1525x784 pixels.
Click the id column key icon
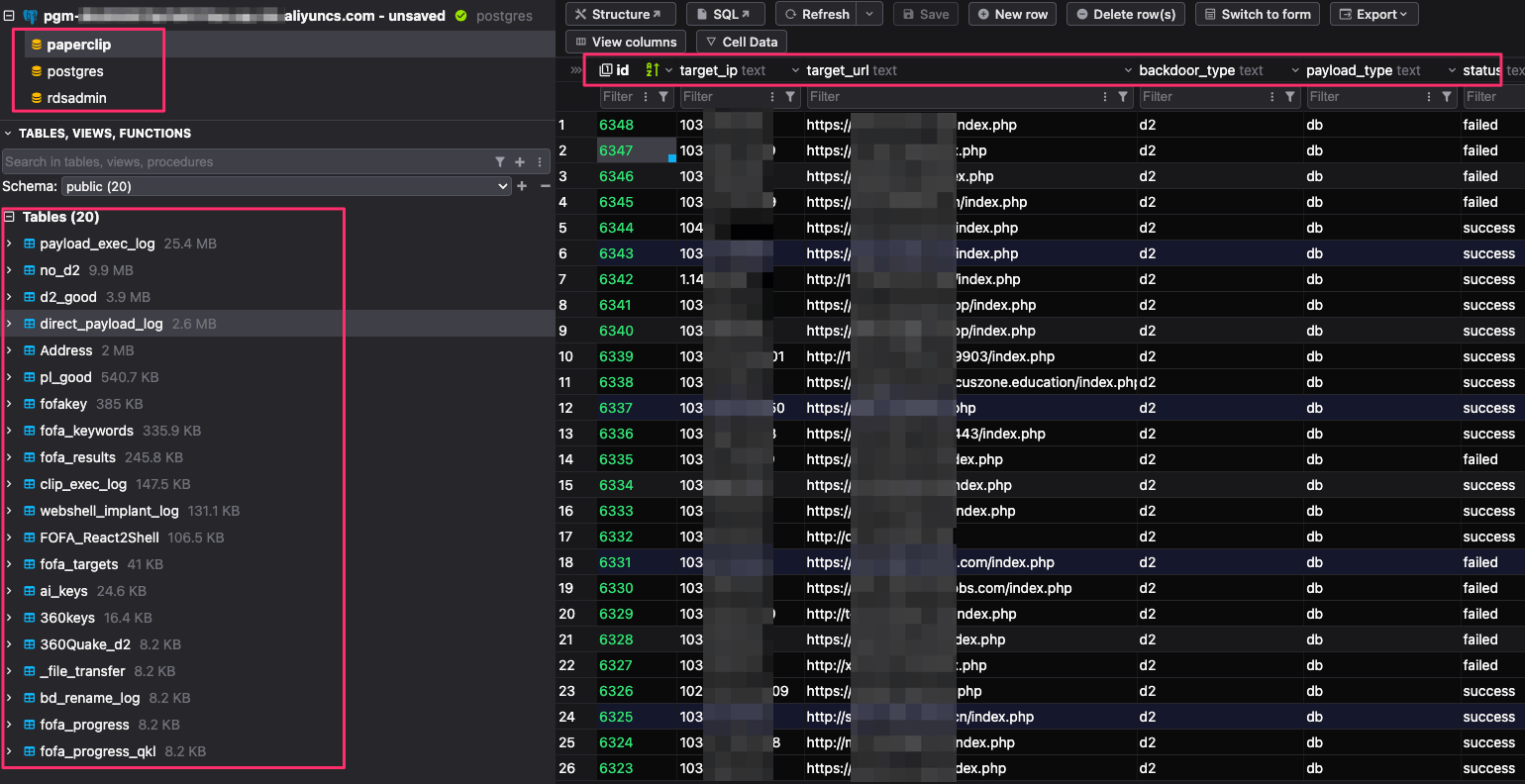tap(606, 70)
